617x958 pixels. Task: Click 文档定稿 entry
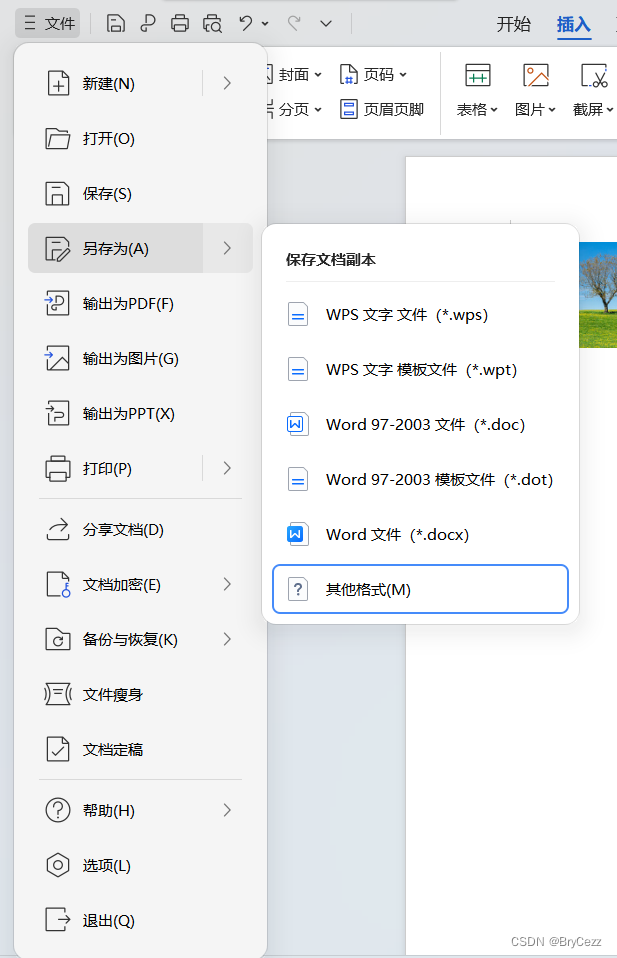(x=141, y=750)
